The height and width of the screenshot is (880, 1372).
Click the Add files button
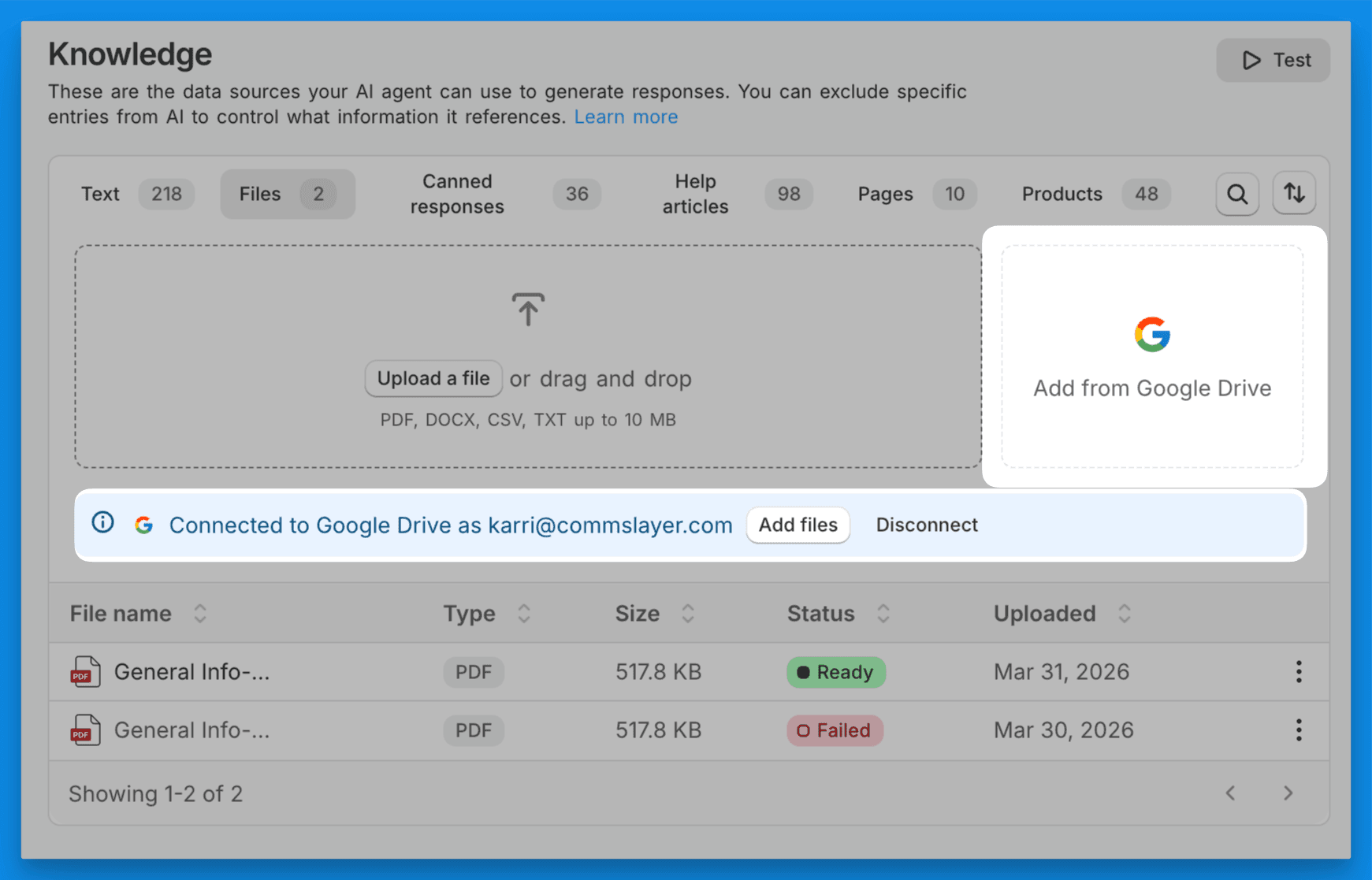[798, 525]
